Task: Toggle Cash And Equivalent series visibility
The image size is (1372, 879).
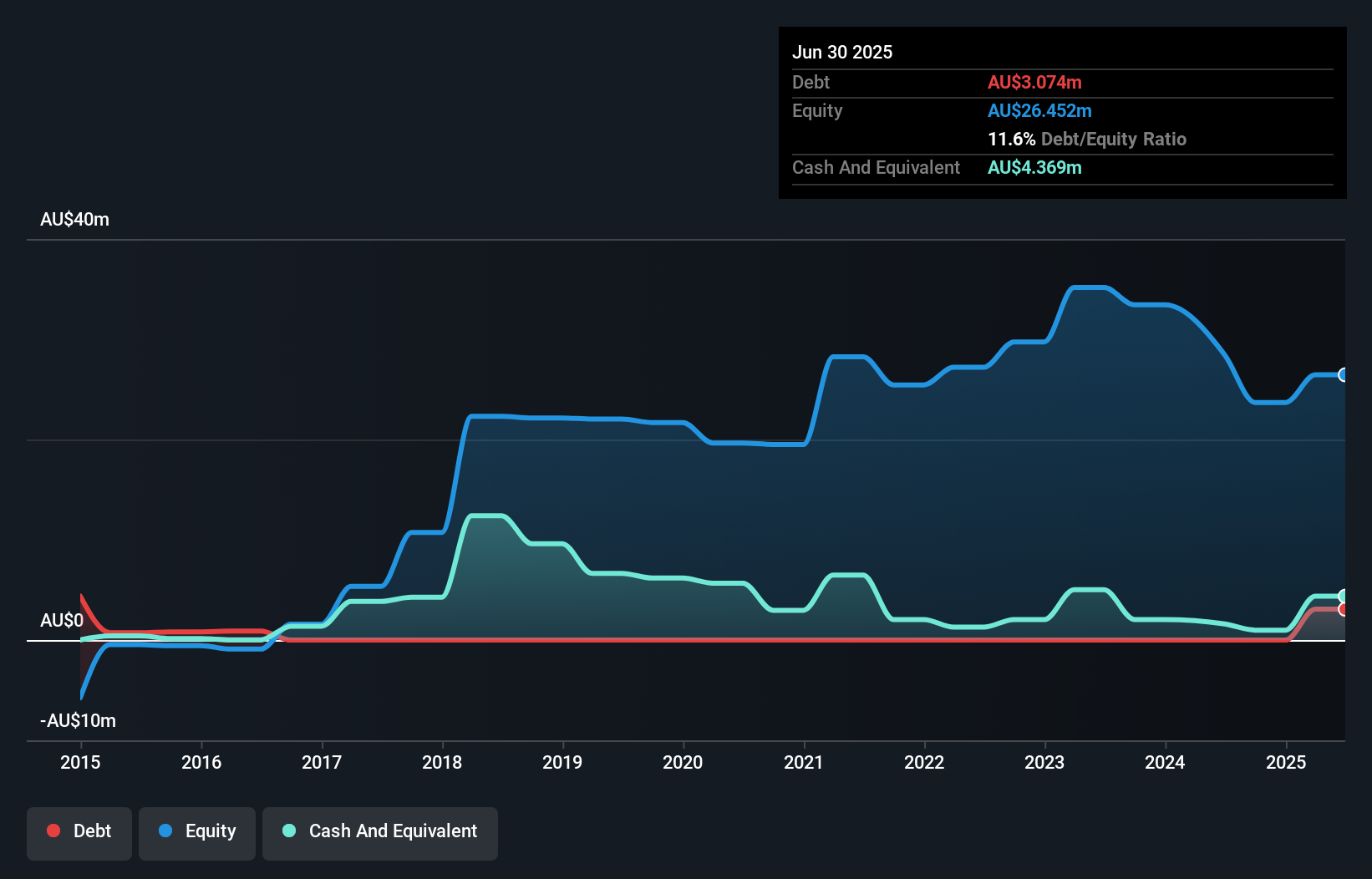Action: tap(380, 833)
